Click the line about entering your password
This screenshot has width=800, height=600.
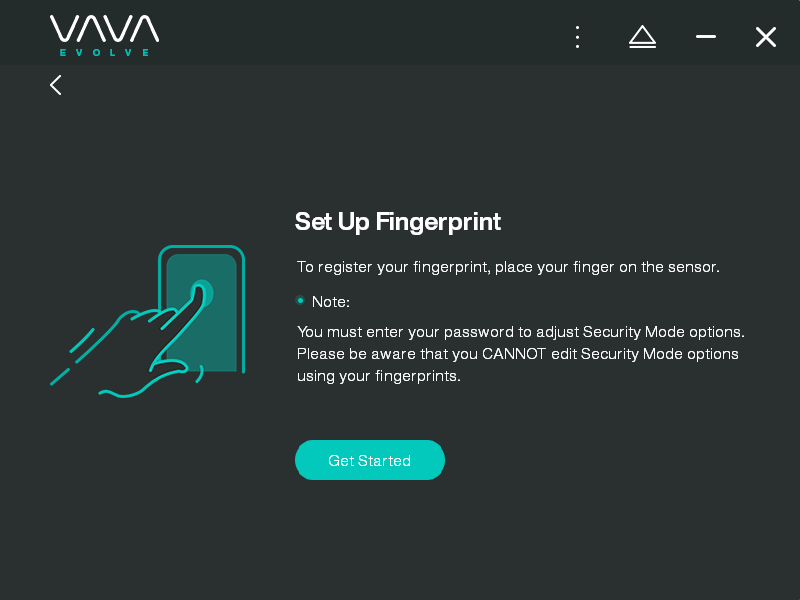520,332
